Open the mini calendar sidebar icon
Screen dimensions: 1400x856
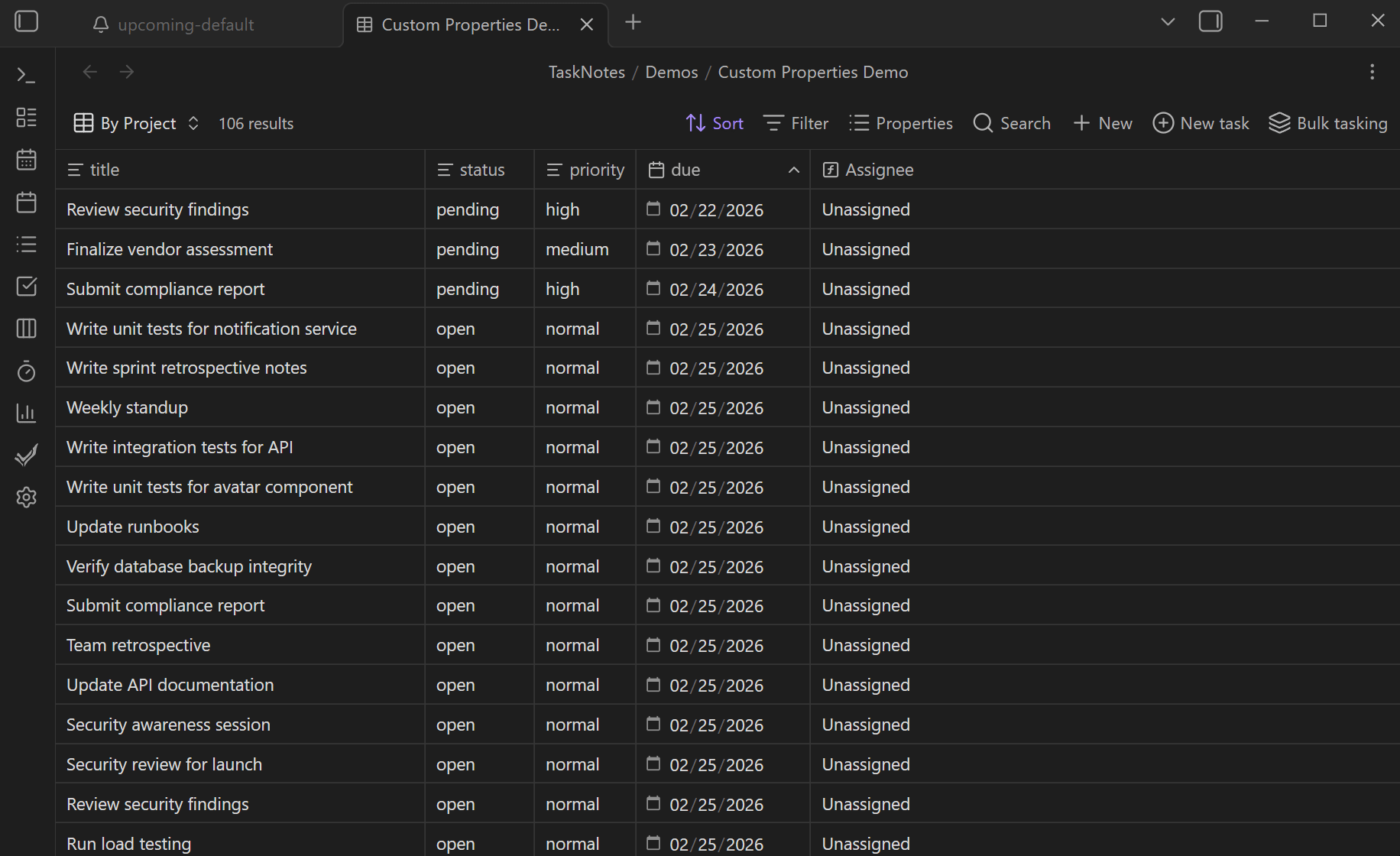tap(26, 202)
